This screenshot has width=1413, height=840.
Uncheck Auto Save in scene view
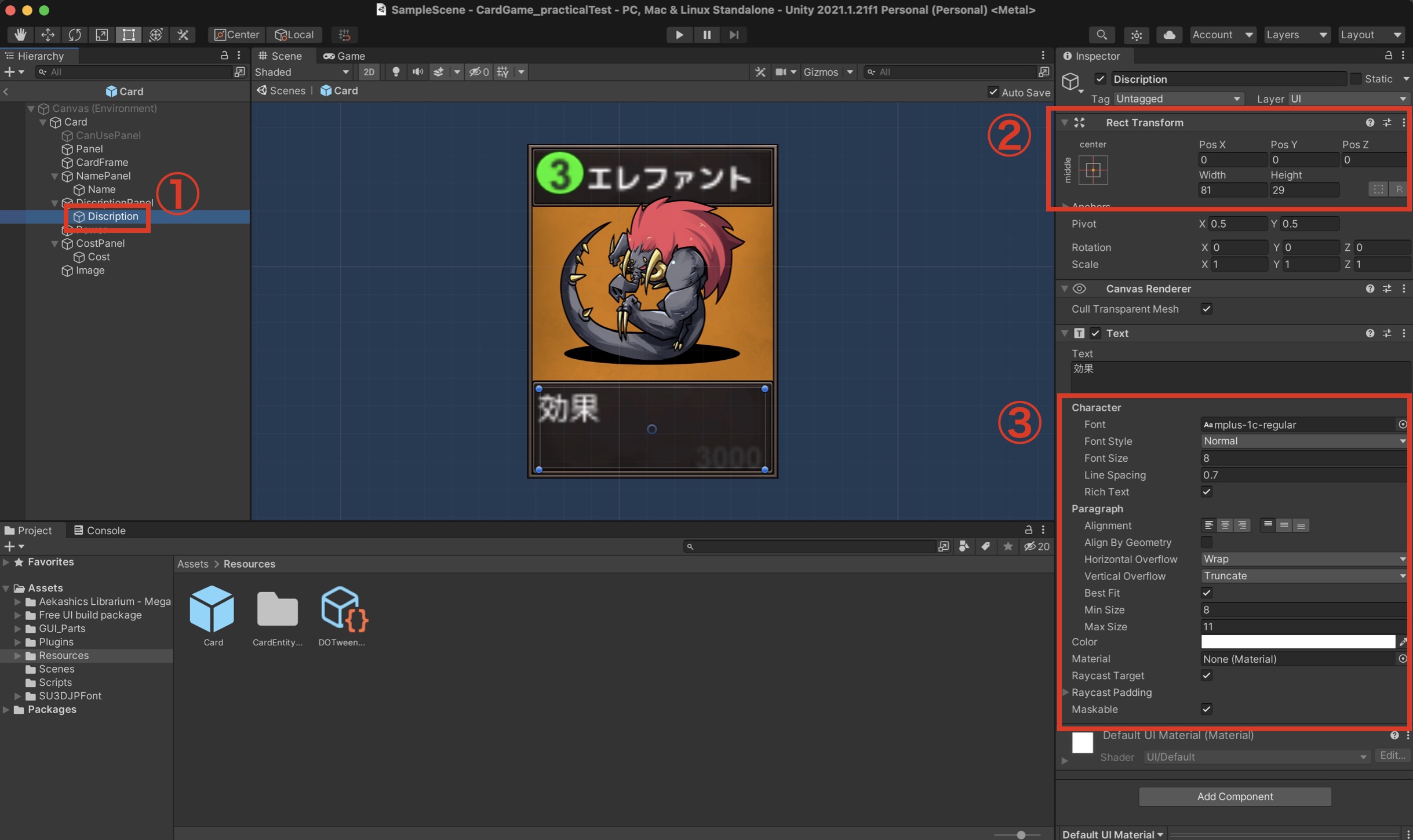tap(993, 92)
